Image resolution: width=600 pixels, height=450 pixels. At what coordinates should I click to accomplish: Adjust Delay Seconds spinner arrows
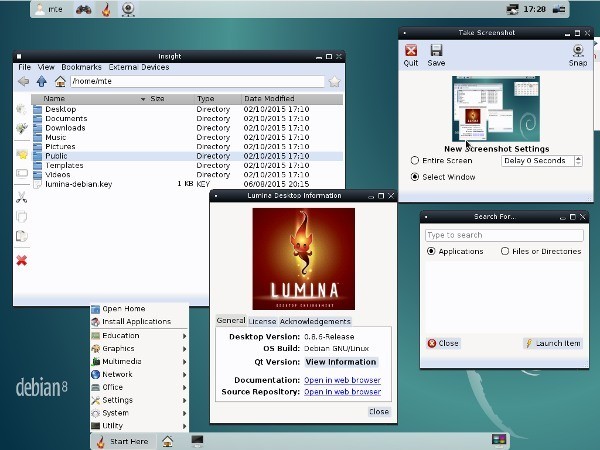coord(578,161)
